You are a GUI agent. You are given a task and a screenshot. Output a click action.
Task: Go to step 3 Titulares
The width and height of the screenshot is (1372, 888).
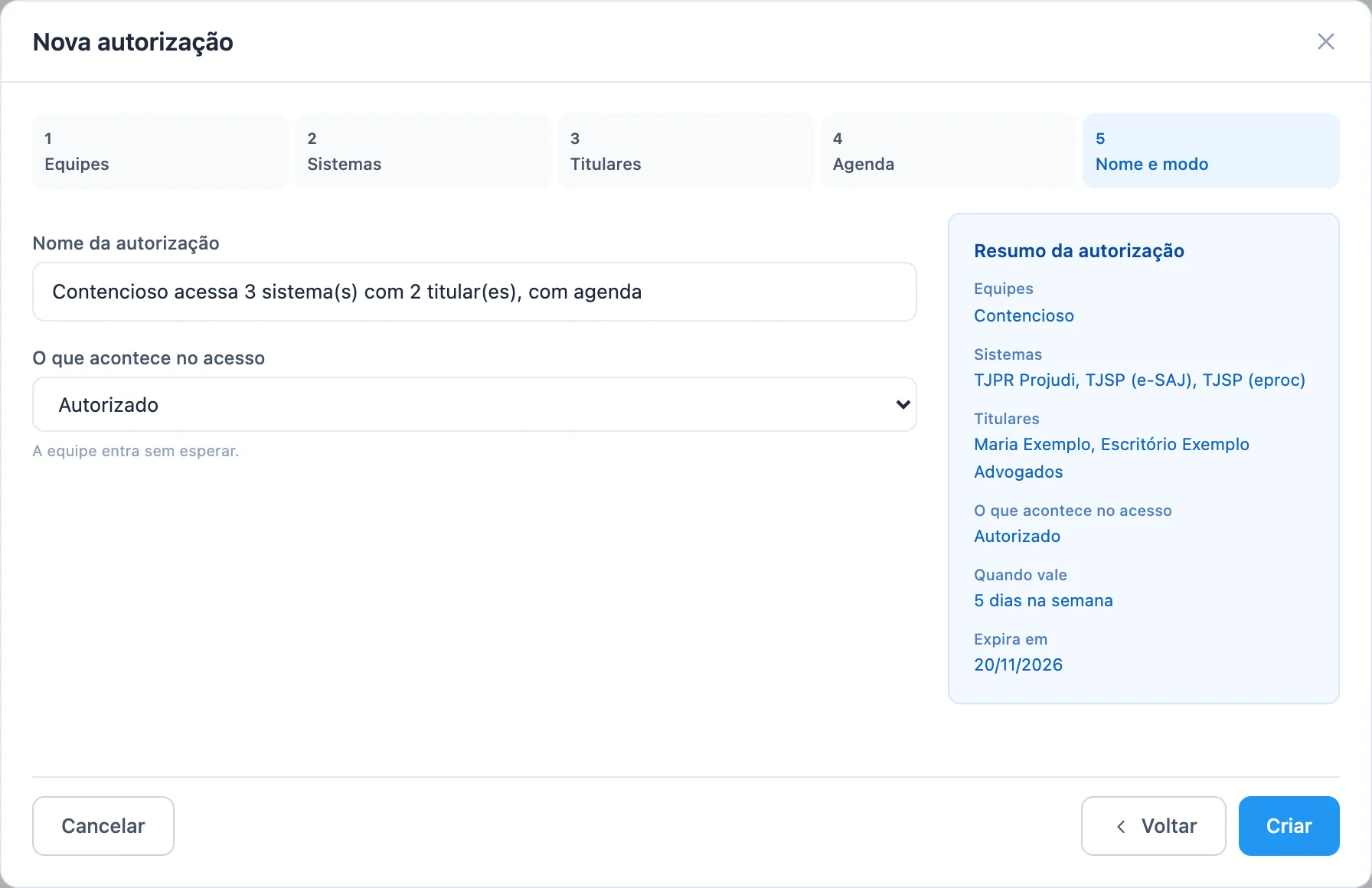click(x=686, y=151)
